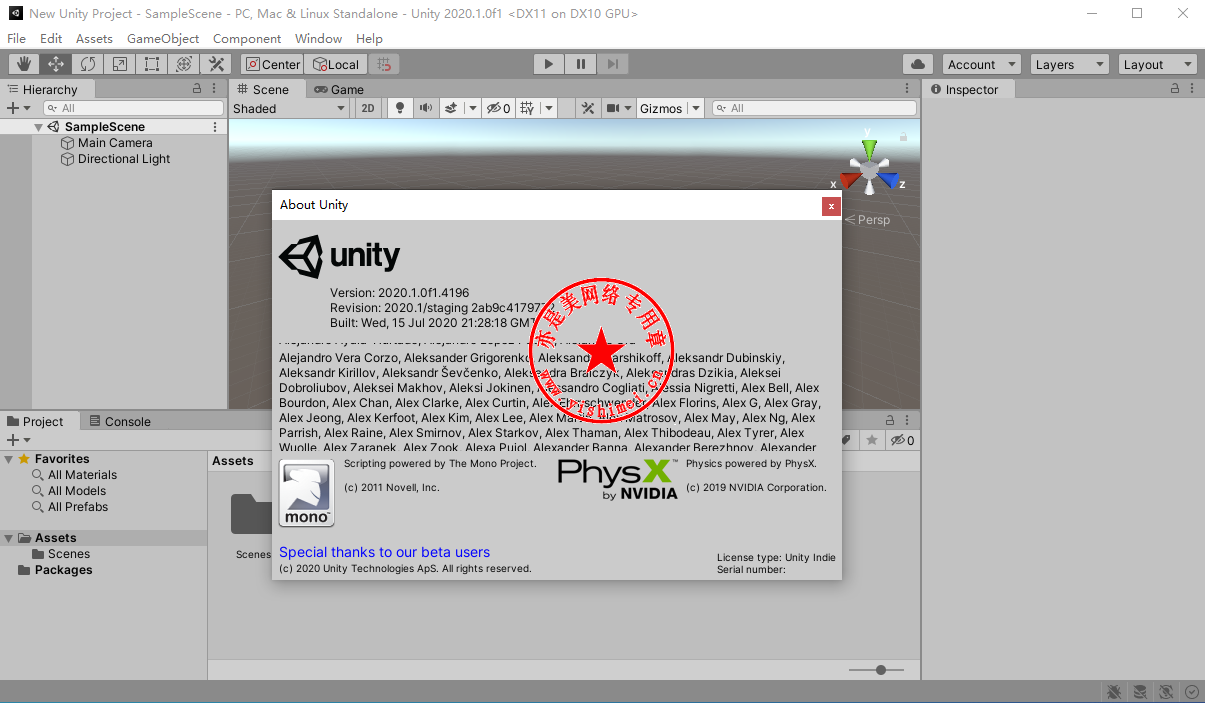1205x703 pixels.
Task: Toggle Project hidden packages eye counter
Action: (902, 440)
